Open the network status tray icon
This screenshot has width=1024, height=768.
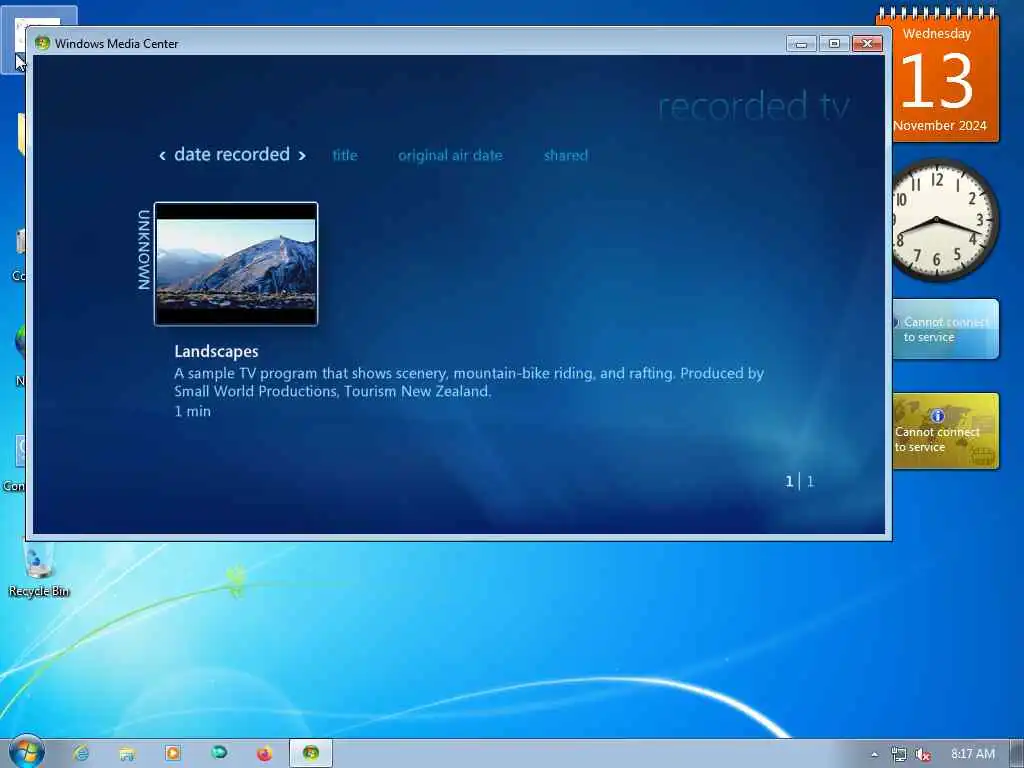coord(899,754)
